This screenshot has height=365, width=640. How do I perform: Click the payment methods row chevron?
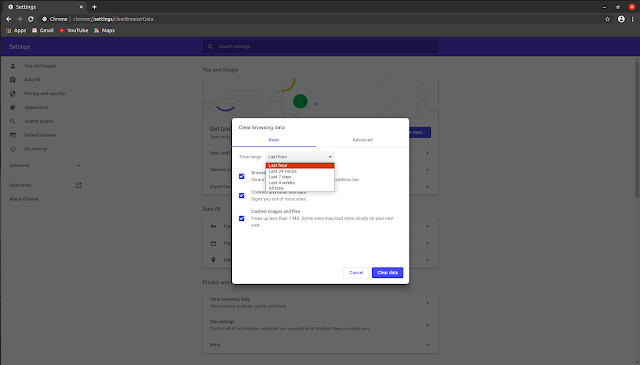click(427, 243)
